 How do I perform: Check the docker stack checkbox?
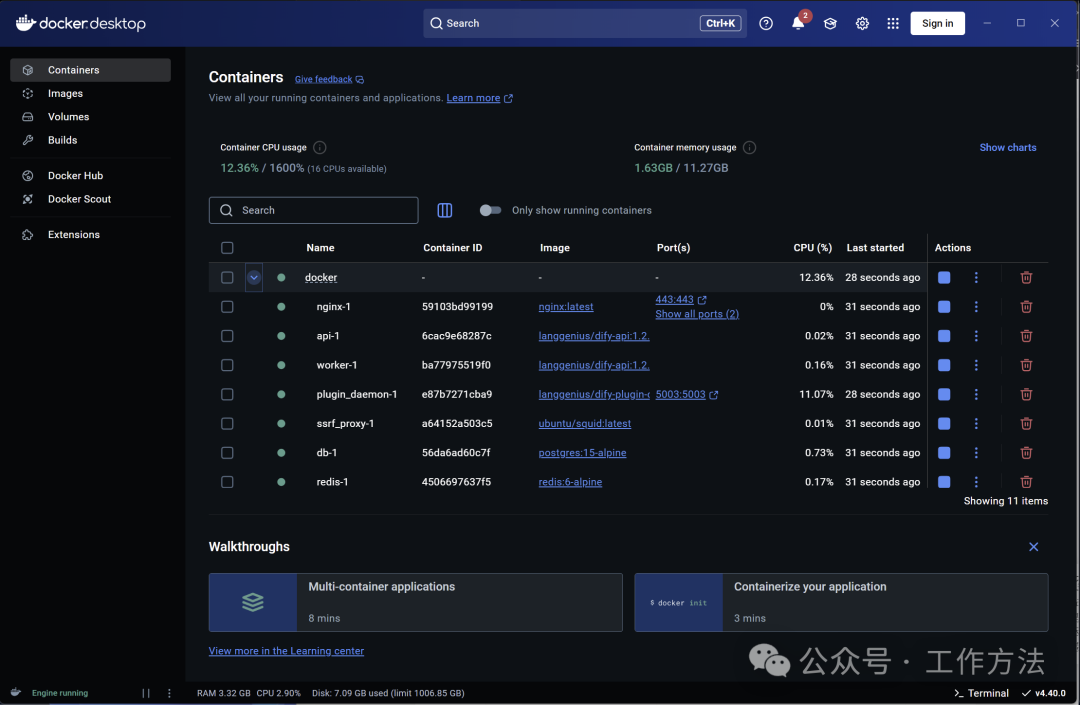pos(227,277)
